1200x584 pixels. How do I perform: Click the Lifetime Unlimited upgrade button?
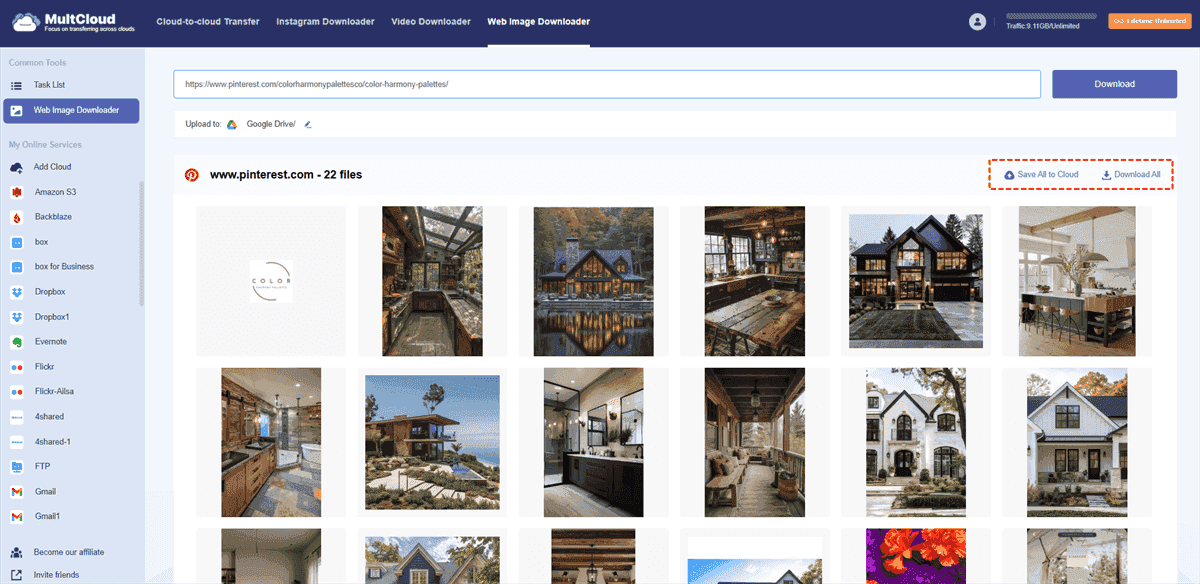coord(1150,21)
